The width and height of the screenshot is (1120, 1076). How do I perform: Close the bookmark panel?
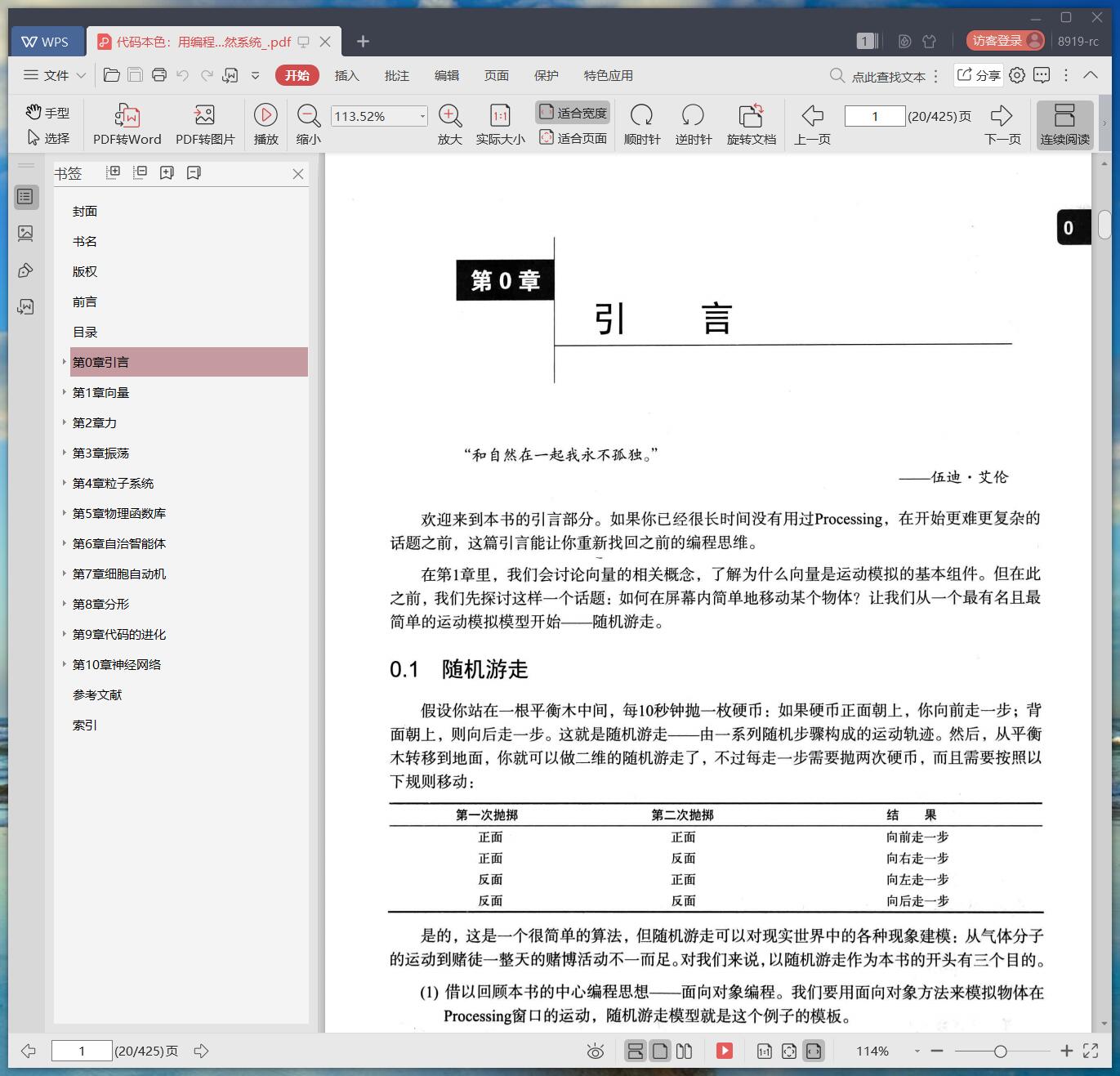(x=298, y=174)
